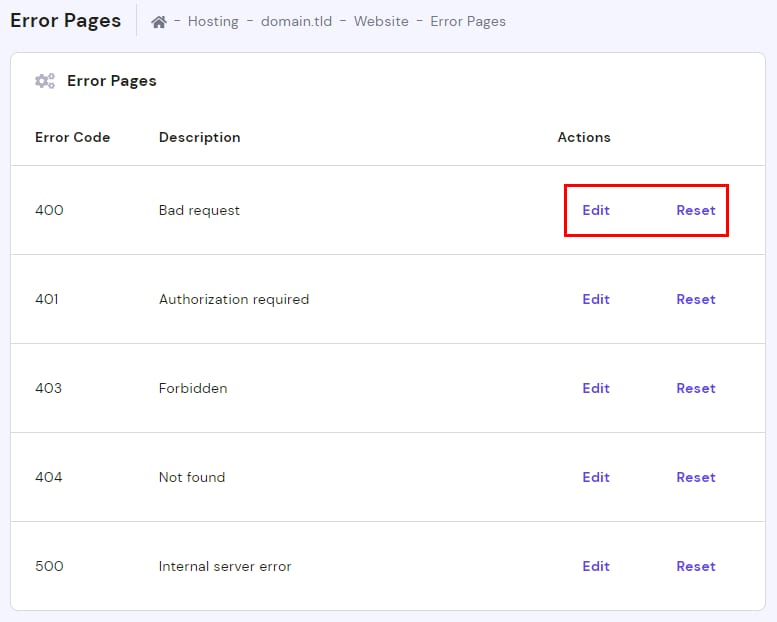Click the Not found description text
Screen dimensions: 777x622
[192, 477]
